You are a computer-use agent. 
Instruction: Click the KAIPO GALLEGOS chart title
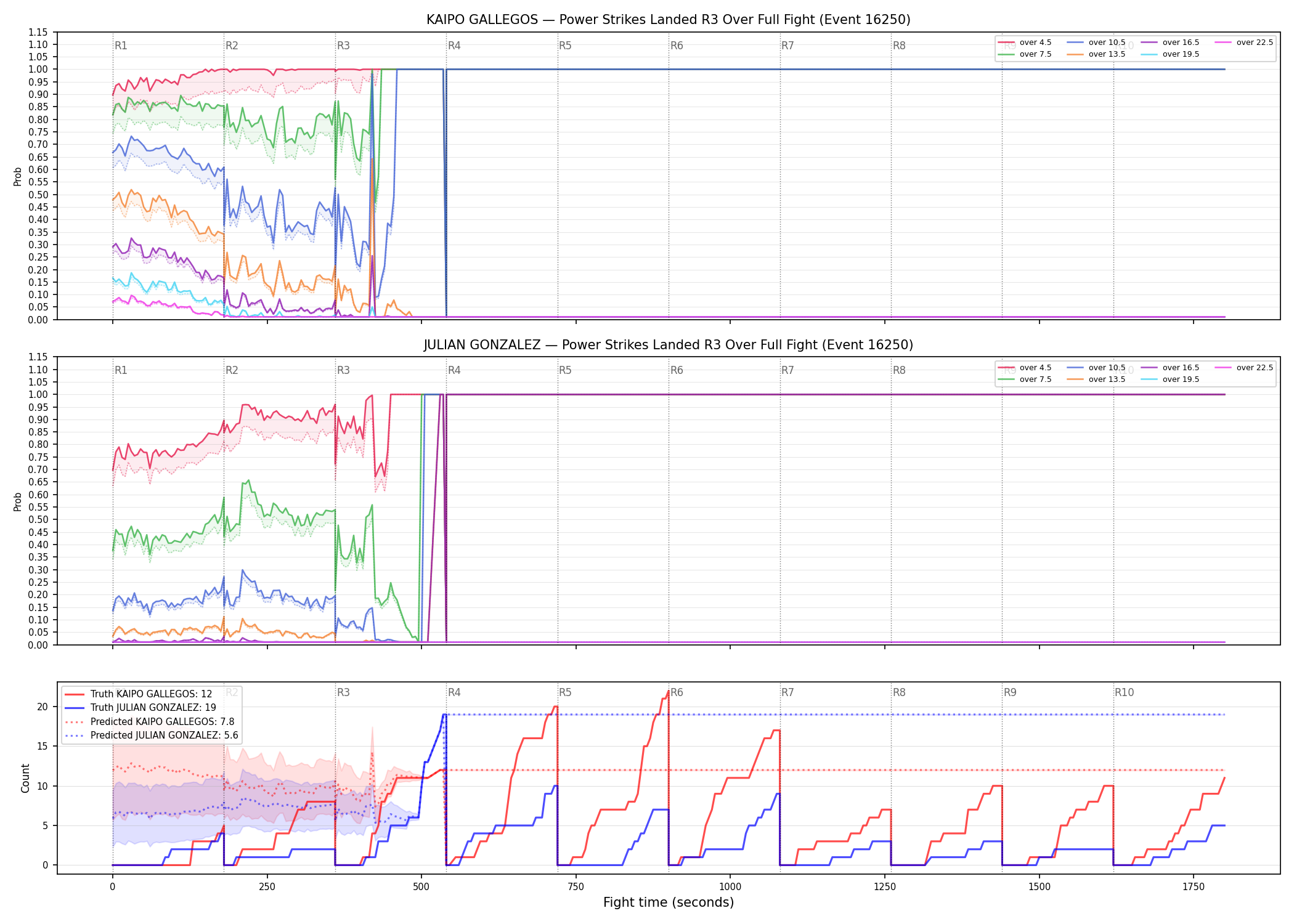[x=669, y=20]
